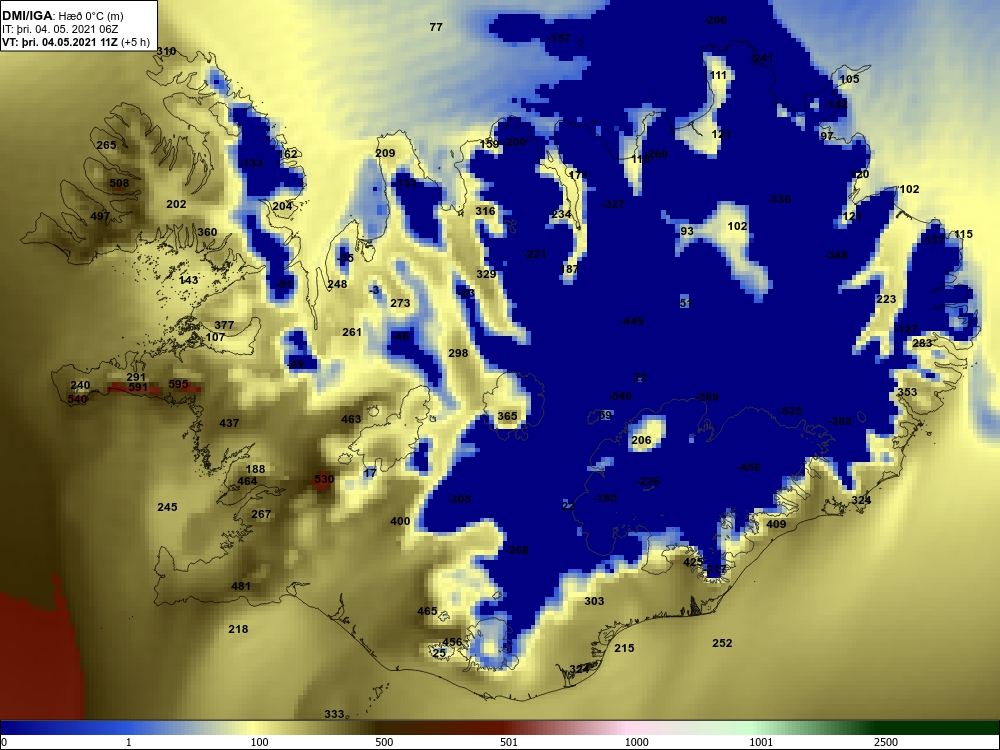Click the '-327' value in the blue area
1000x750 pixels.
(x=613, y=204)
